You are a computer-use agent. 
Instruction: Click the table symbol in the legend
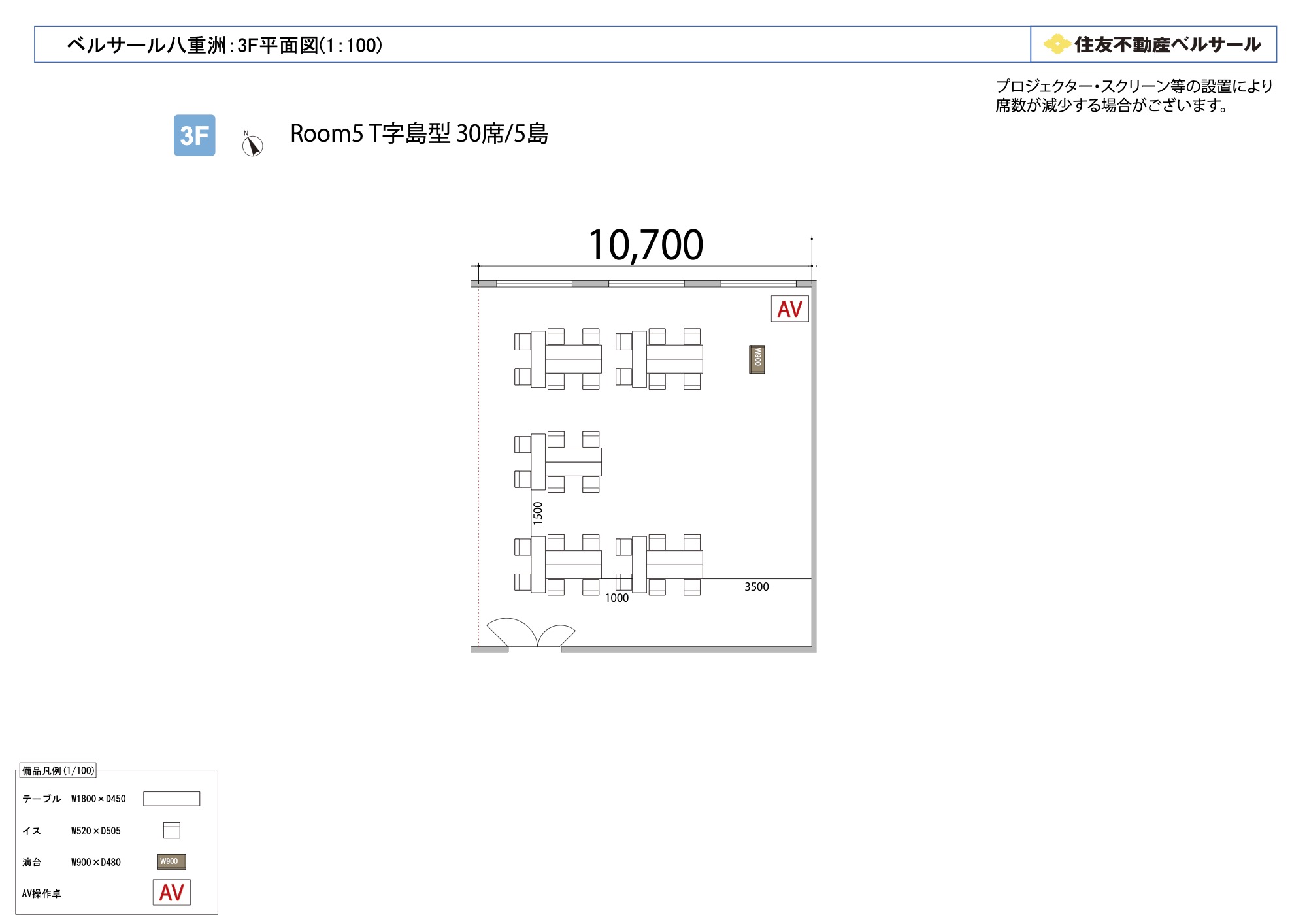click(172, 799)
